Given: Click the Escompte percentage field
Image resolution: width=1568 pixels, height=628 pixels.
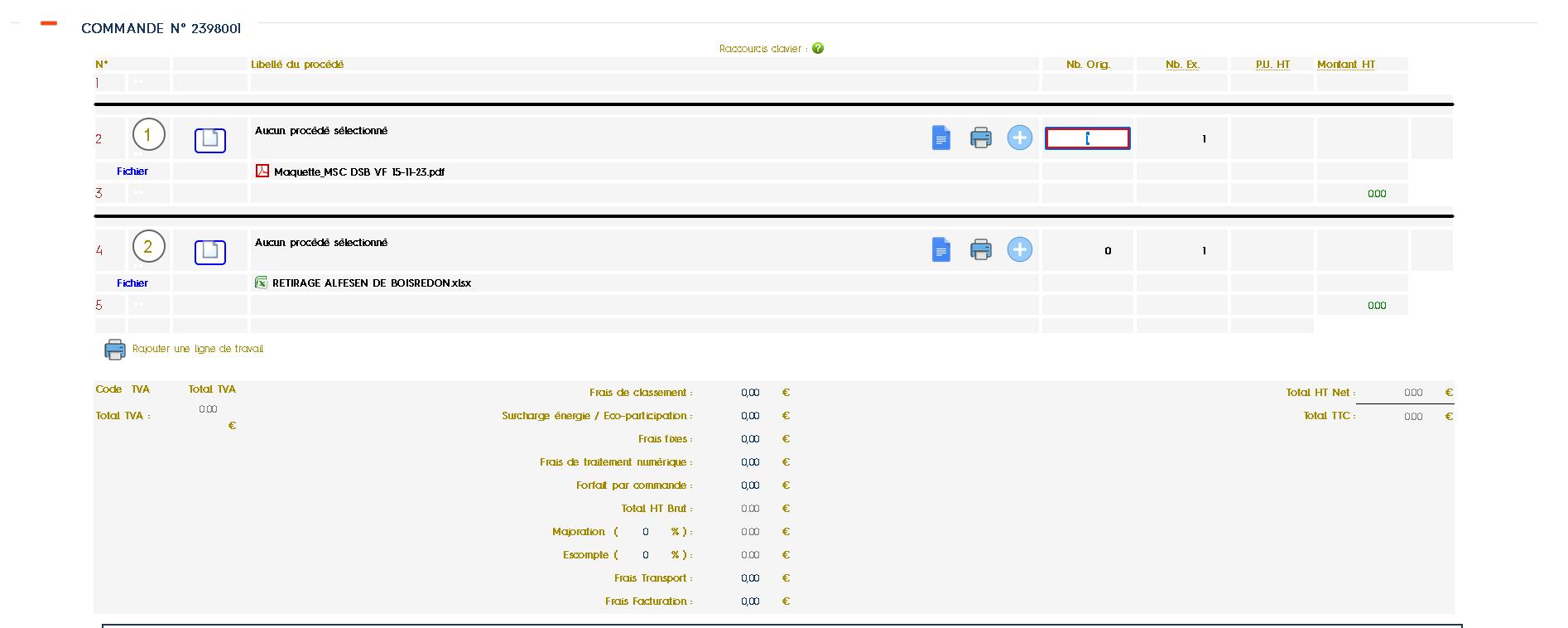Looking at the screenshot, I should tap(646, 555).
